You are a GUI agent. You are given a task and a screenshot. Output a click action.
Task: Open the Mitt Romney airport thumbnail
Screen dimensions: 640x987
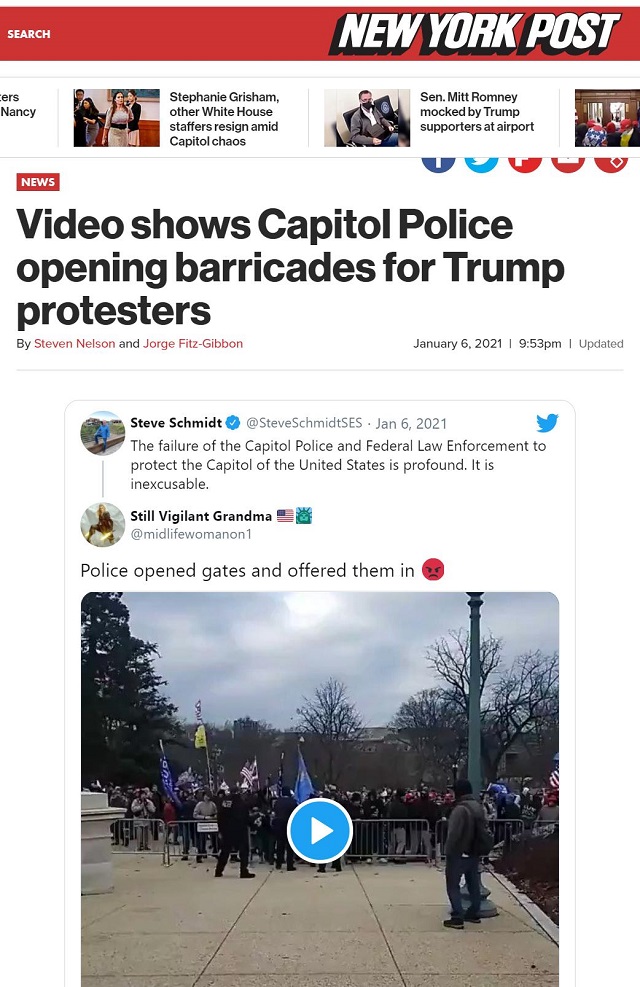pos(367,118)
